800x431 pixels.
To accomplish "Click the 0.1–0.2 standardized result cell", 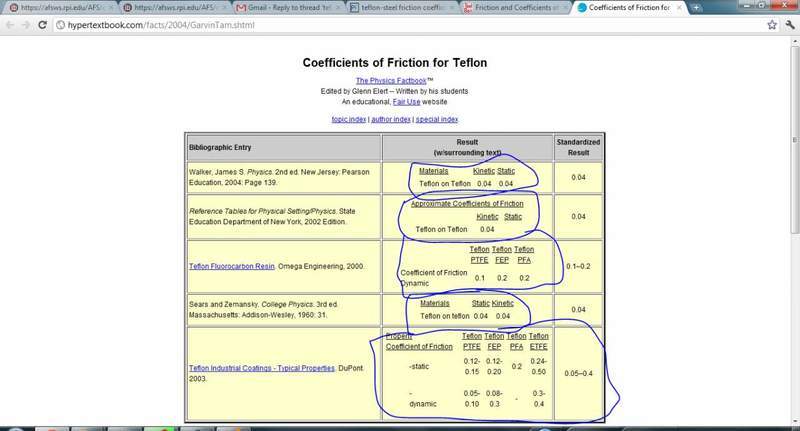I will pyautogui.click(x=578, y=266).
